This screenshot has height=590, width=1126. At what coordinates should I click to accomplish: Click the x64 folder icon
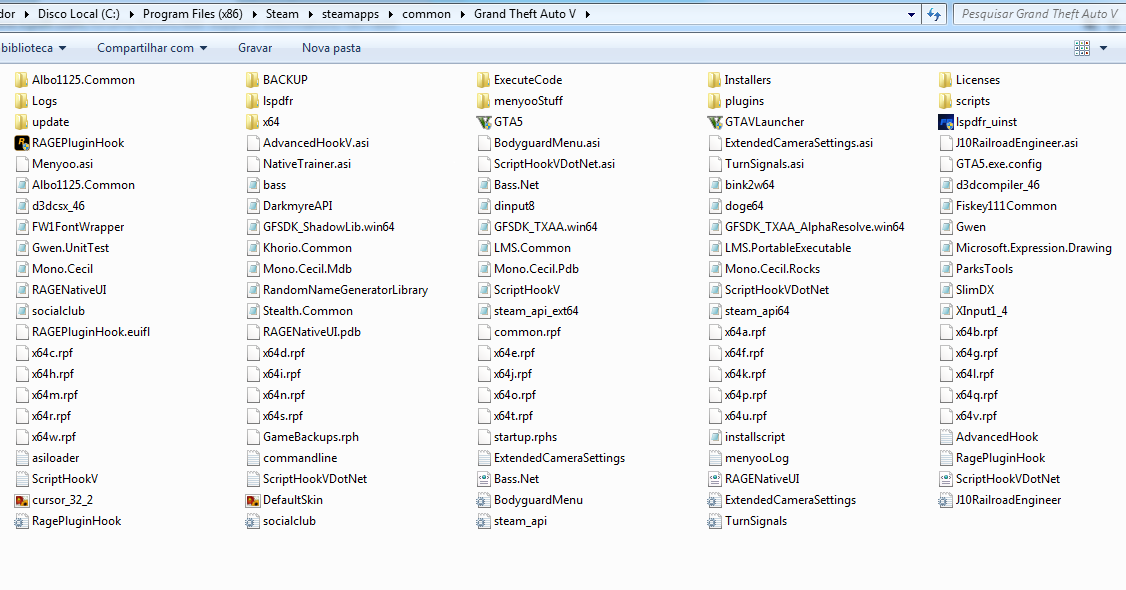253,122
